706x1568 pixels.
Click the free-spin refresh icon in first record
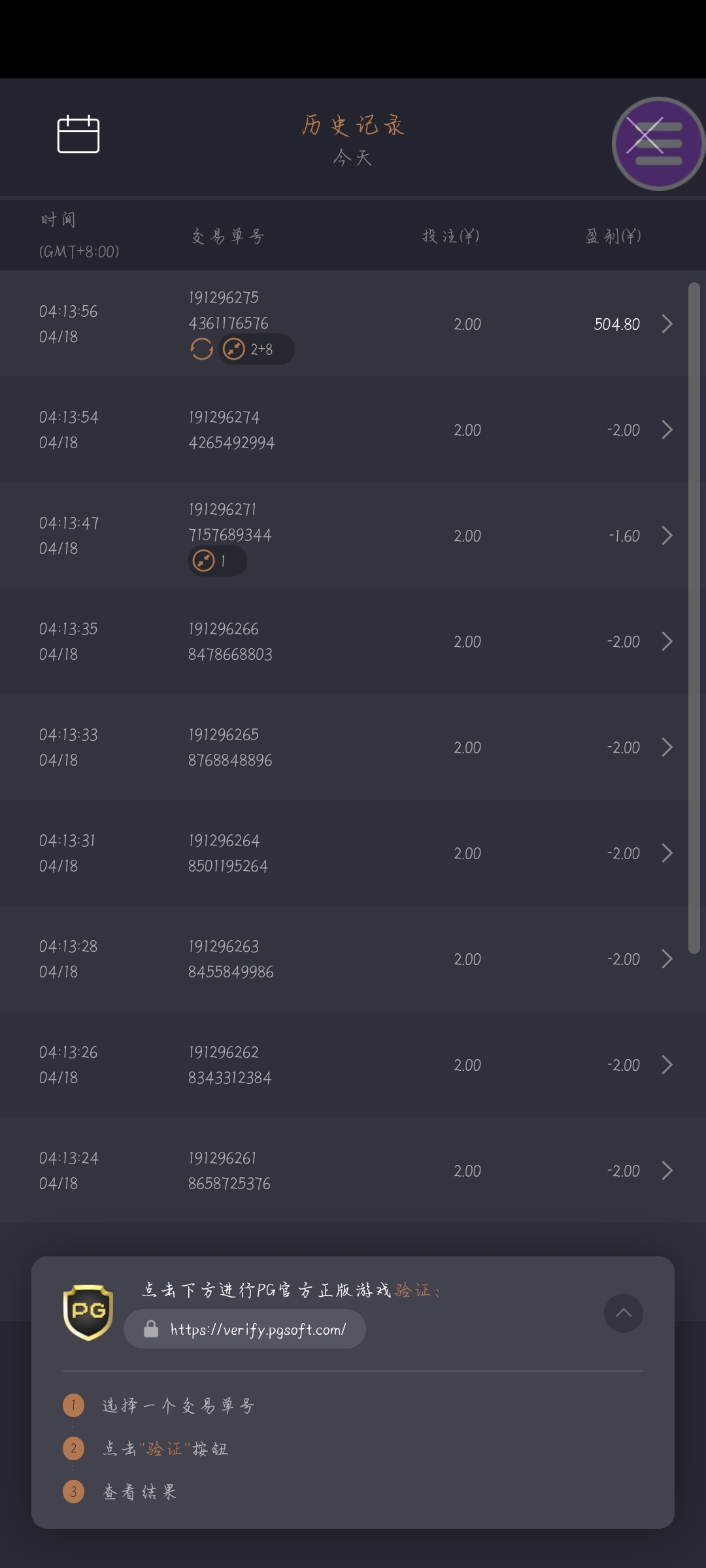201,350
